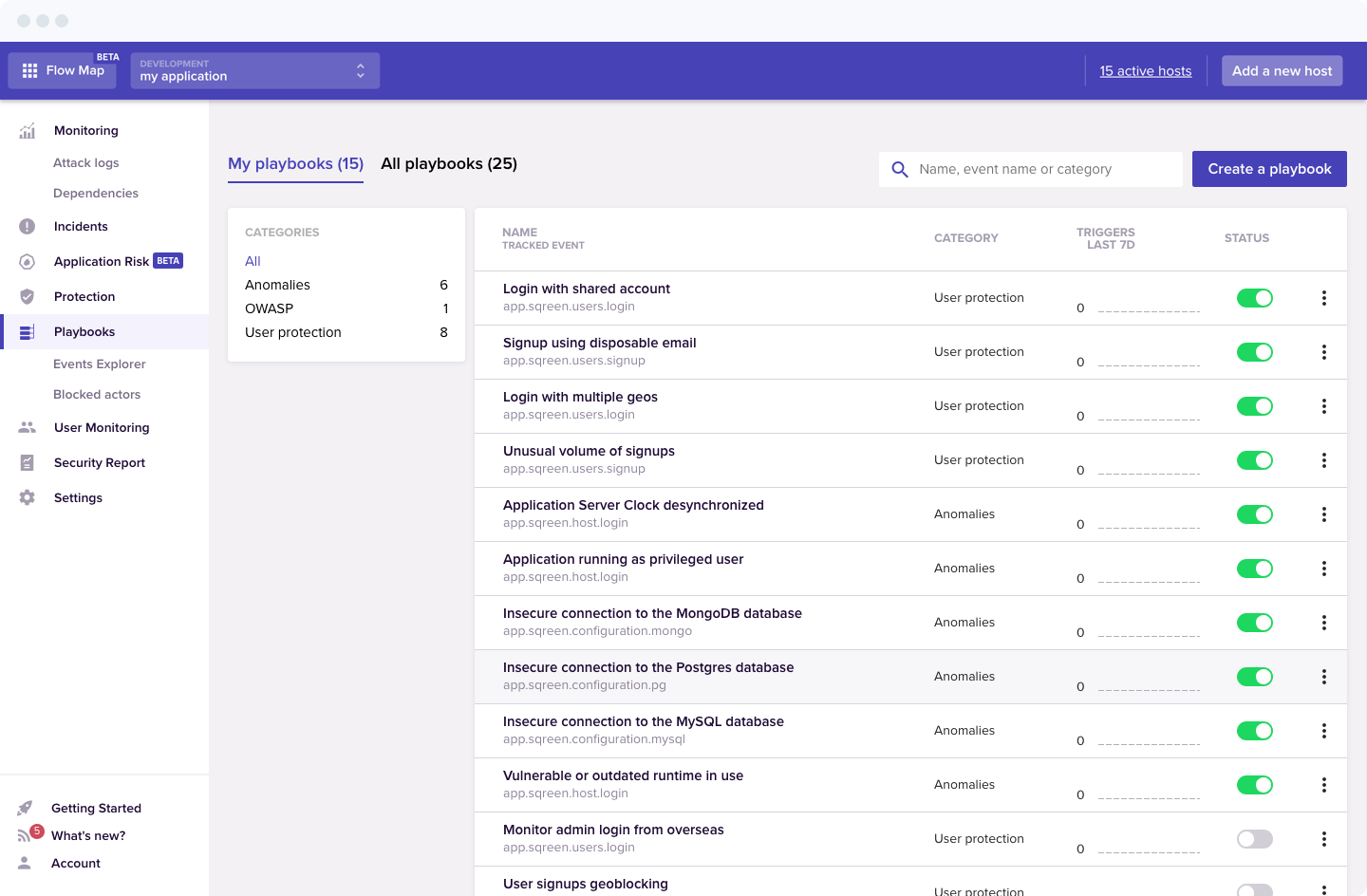The width and height of the screenshot is (1367, 896).
Task: Open the 15 active hosts link
Action: tap(1145, 71)
